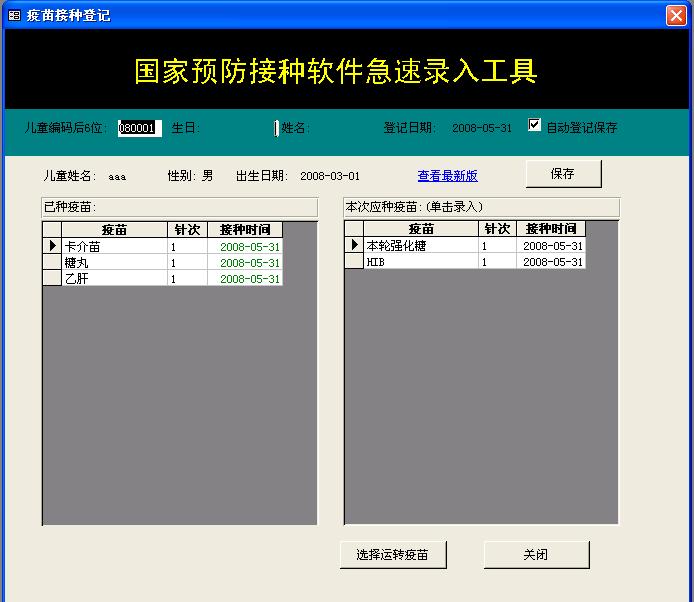The width and height of the screenshot is (694, 602).
Task: Click the 本轮强化糖 vaccine cell
Action: (420, 245)
